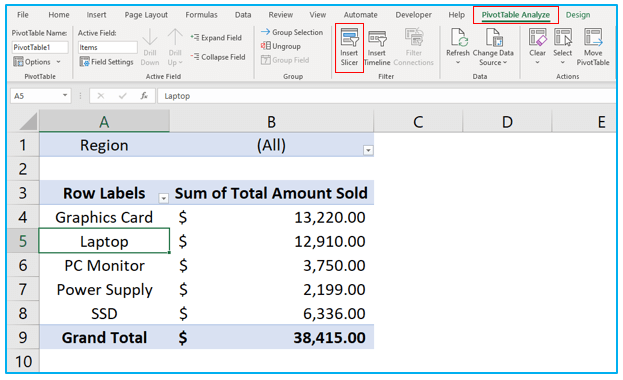
Task: Click Collapse Field
Action: pos(218,57)
